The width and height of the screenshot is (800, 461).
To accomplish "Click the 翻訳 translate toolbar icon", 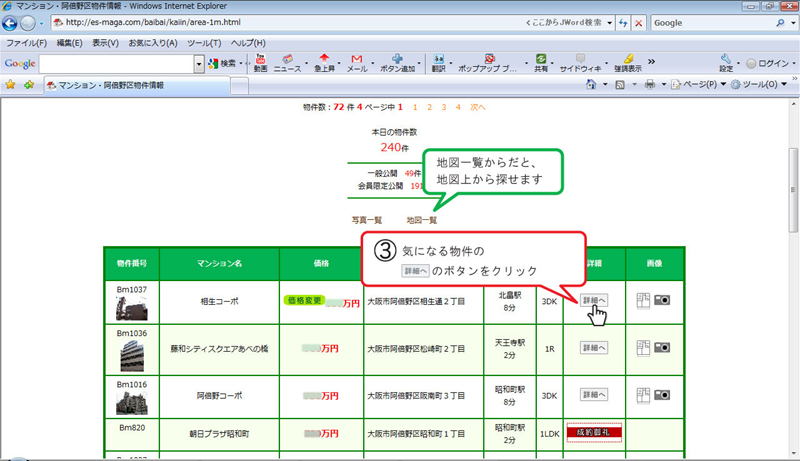I will pyautogui.click(x=438, y=63).
